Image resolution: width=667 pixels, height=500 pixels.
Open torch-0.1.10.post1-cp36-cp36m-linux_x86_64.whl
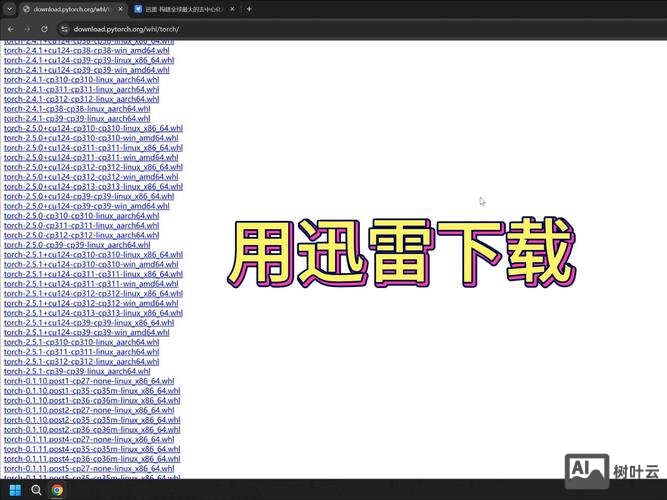click(92, 400)
